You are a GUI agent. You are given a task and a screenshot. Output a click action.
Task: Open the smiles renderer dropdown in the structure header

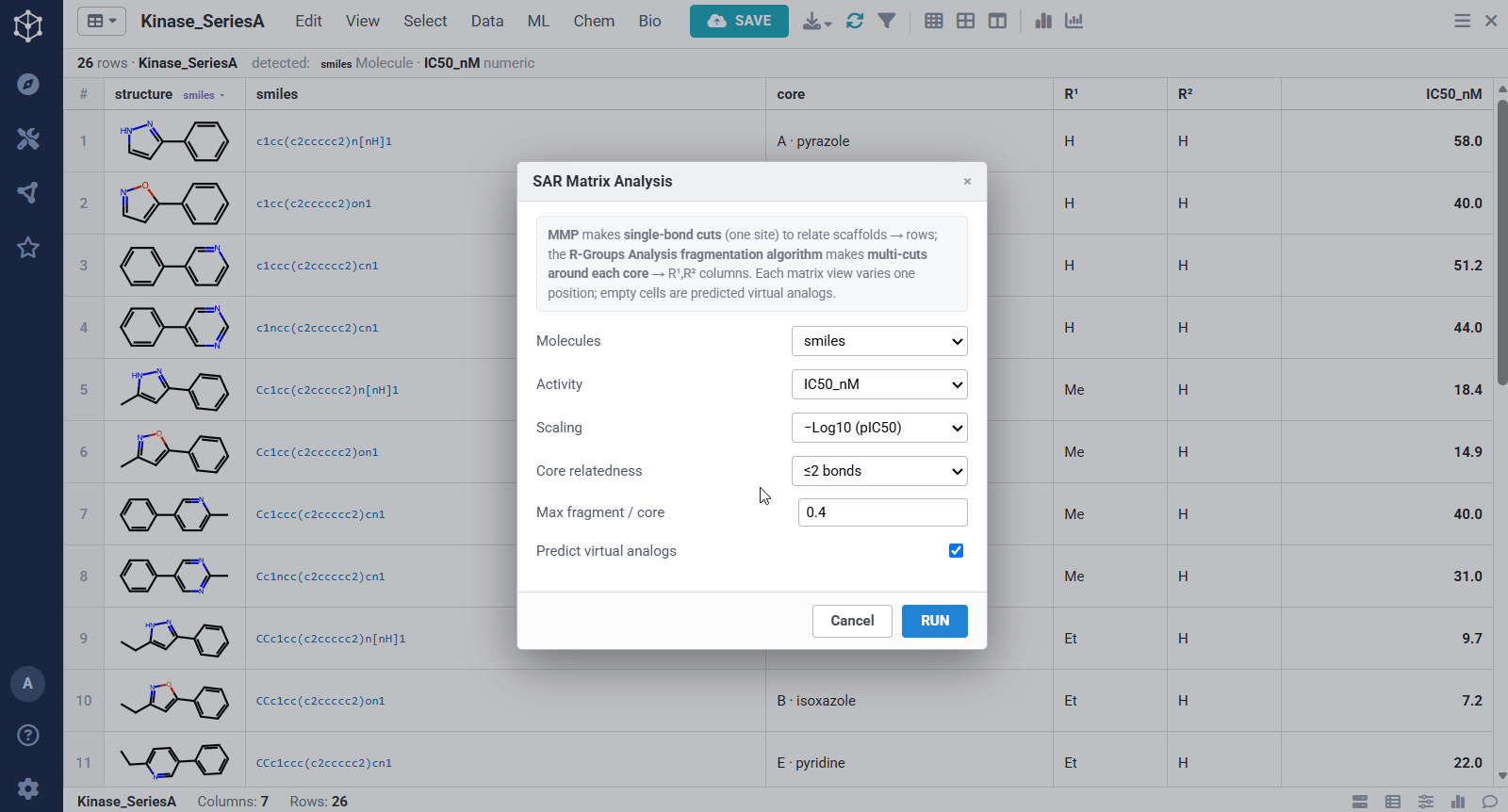[x=204, y=95]
